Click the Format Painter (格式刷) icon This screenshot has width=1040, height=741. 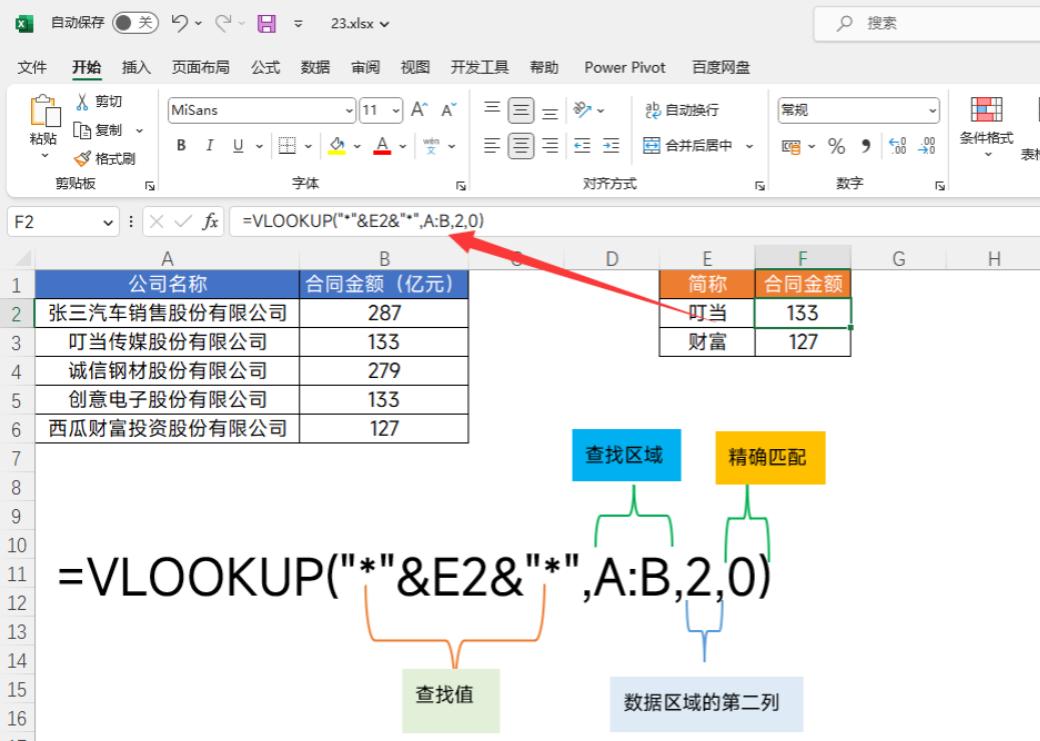pyautogui.click(x=83, y=158)
